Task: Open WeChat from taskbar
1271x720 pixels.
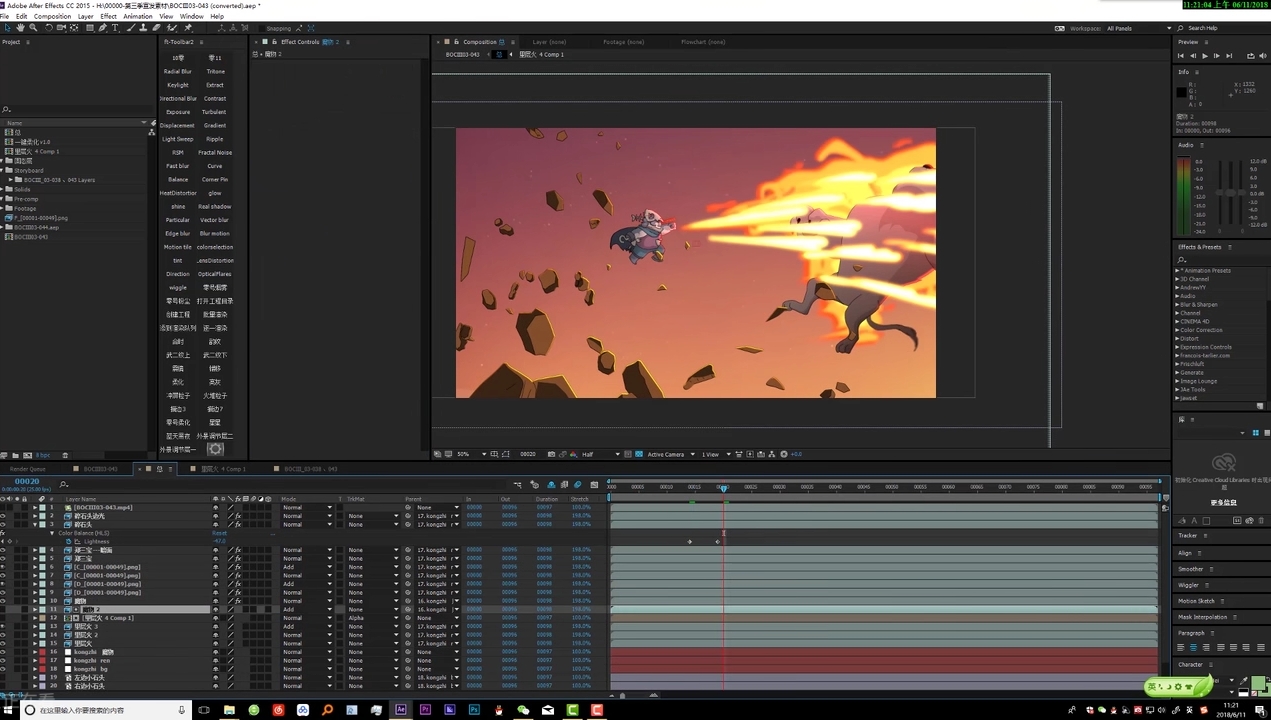Action: point(524,710)
